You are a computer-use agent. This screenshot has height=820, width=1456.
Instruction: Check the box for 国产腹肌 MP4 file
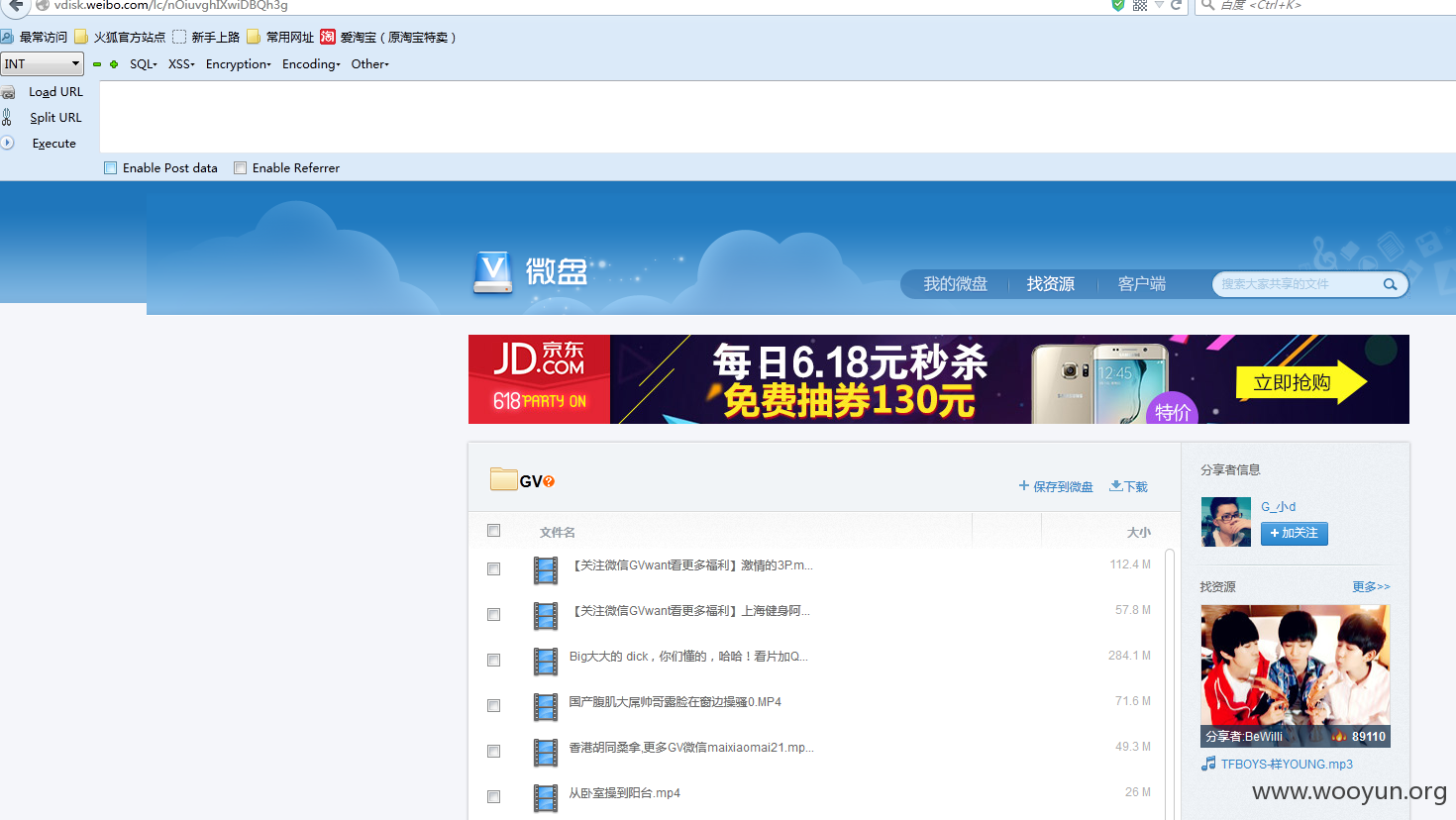point(493,706)
